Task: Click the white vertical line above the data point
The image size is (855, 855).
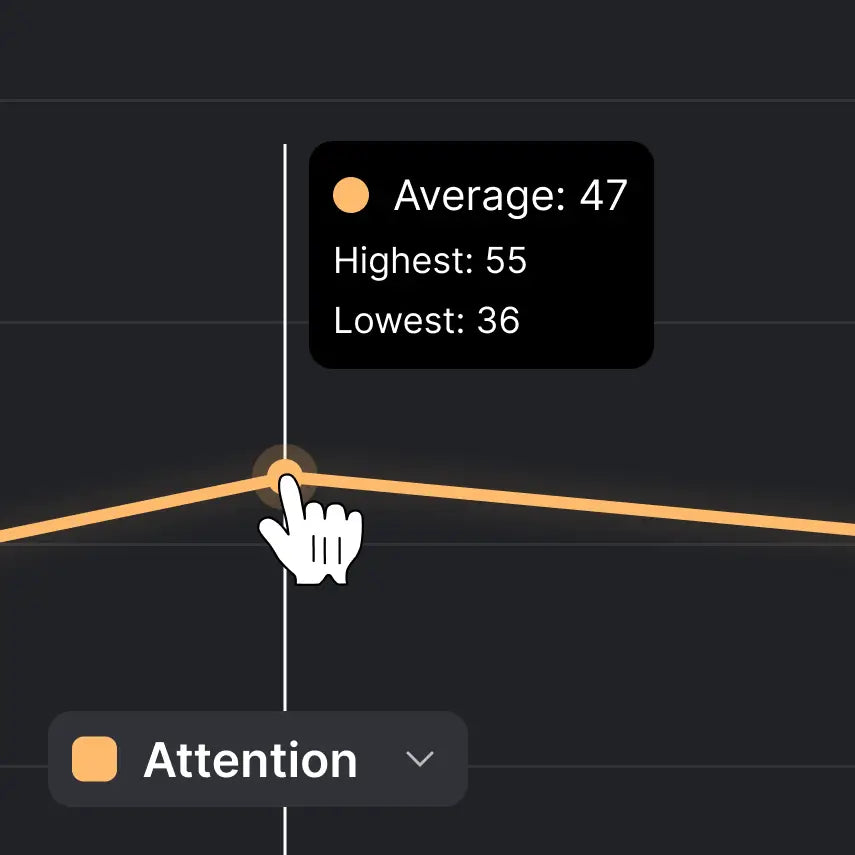Action: (285, 300)
